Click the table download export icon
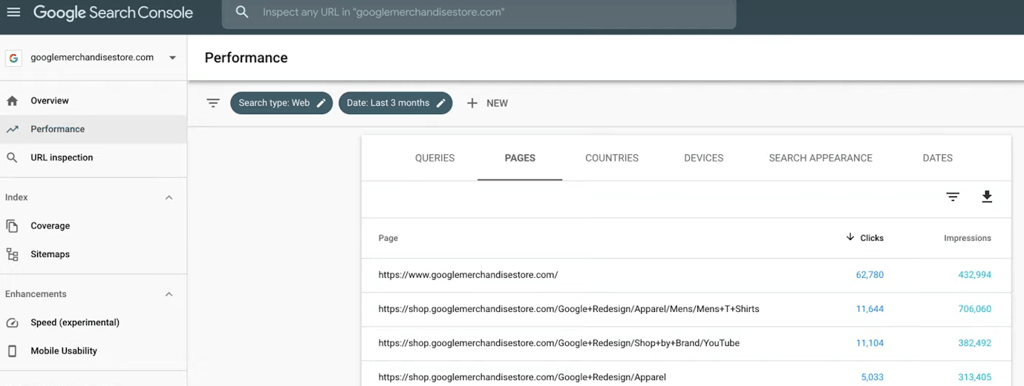Viewport: 1024px width, 386px height. (987, 197)
